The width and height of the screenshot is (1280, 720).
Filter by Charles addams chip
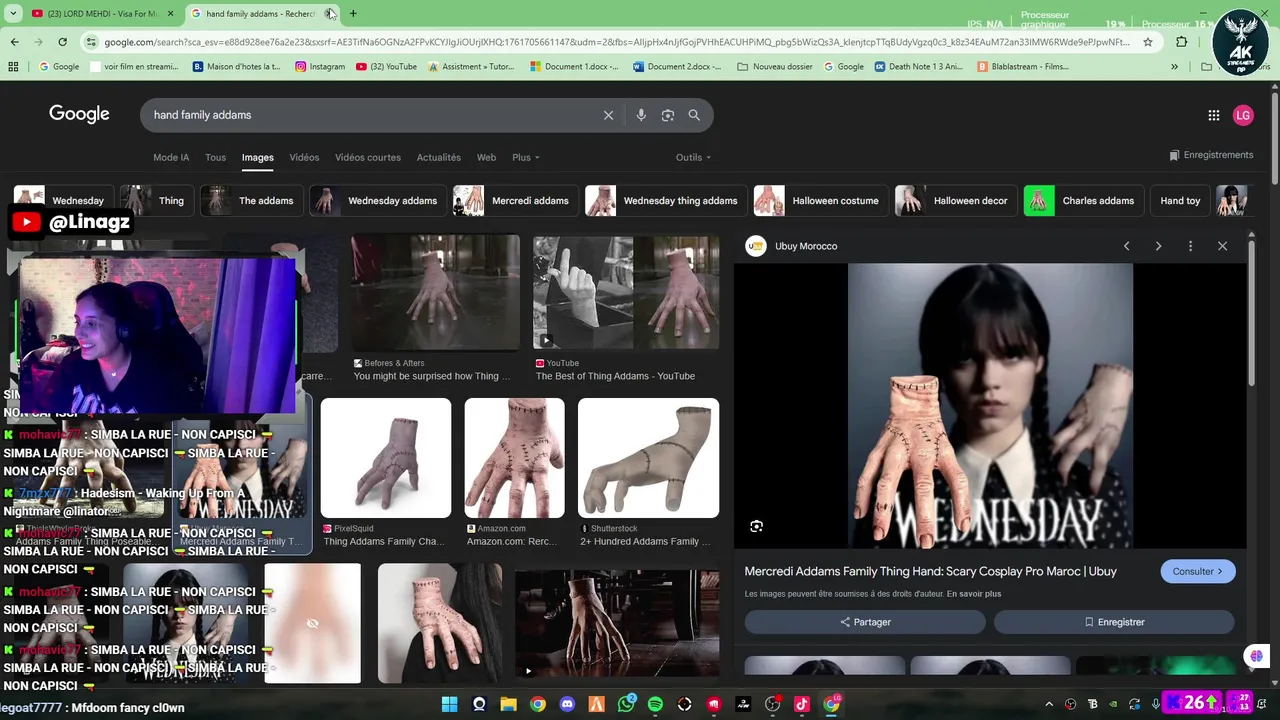[1083, 200]
